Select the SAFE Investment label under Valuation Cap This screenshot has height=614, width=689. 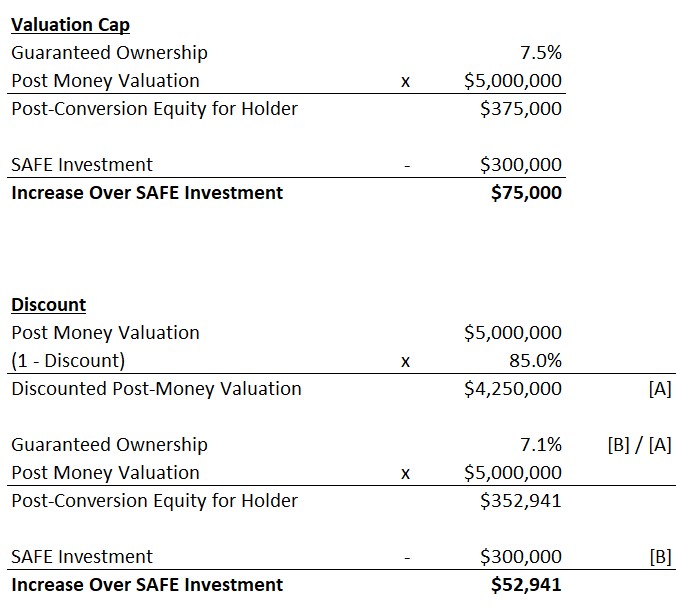click(82, 165)
